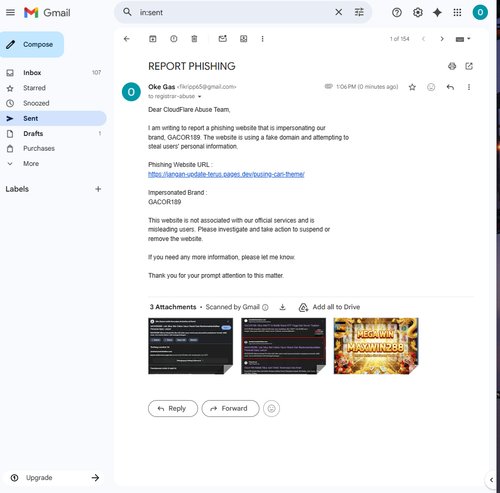Go to the older conversation arrow
This screenshot has height=493, width=500.
click(442, 39)
